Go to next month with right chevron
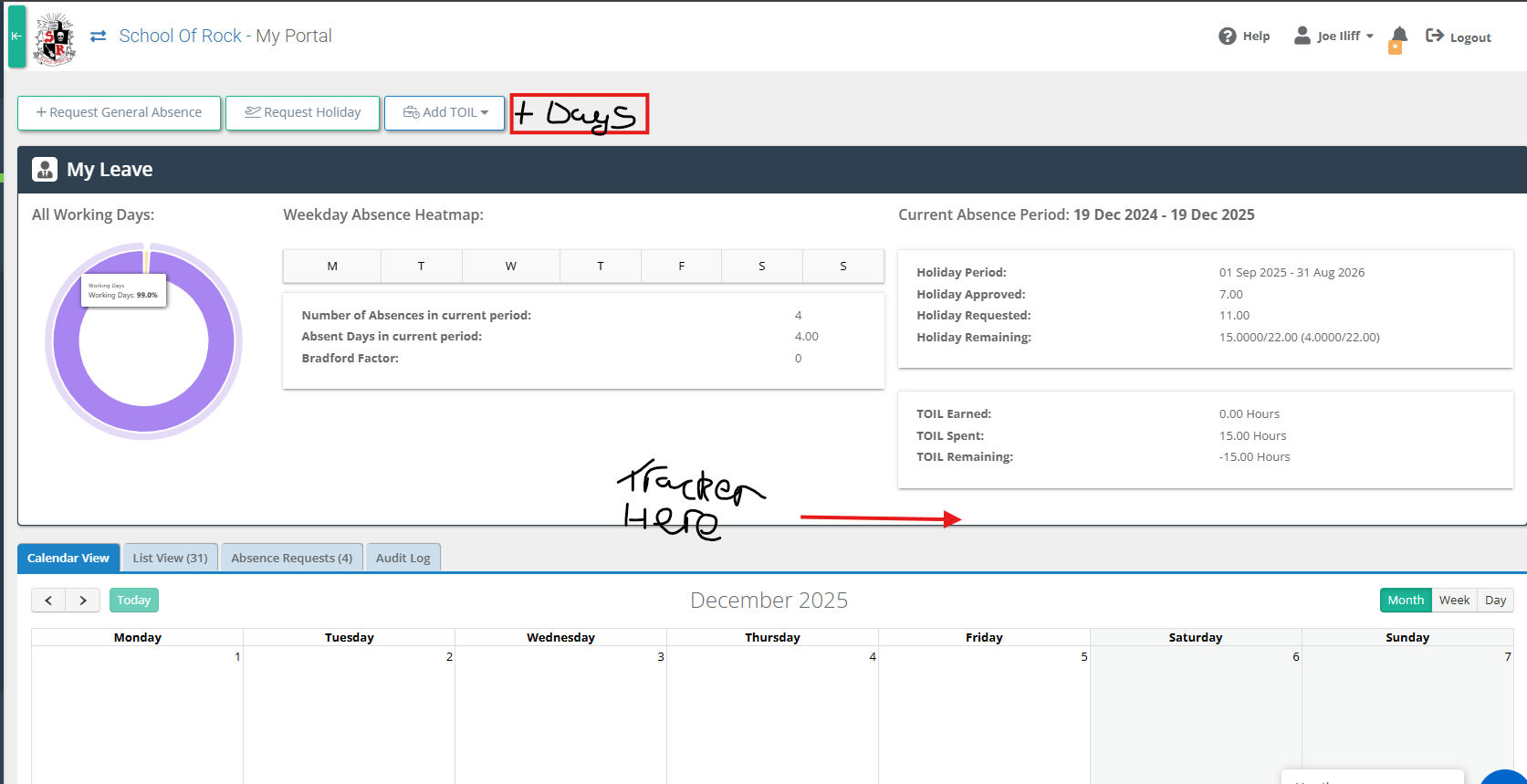Viewport: 1527px width, 784px height. (x=83, y=600)
